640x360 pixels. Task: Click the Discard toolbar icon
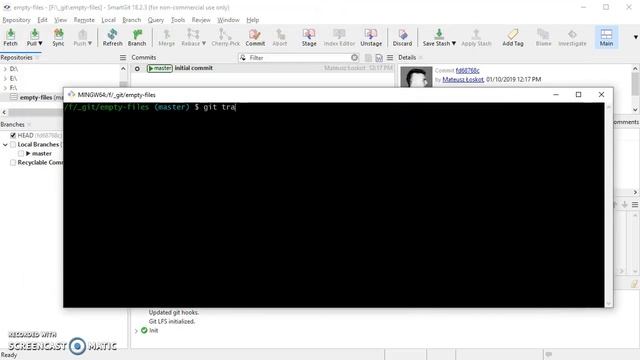402,37
